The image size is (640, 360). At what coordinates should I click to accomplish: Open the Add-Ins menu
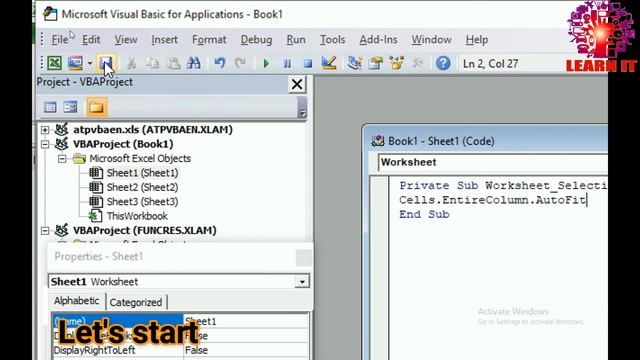pyautogui.click(x=378, y=40)
